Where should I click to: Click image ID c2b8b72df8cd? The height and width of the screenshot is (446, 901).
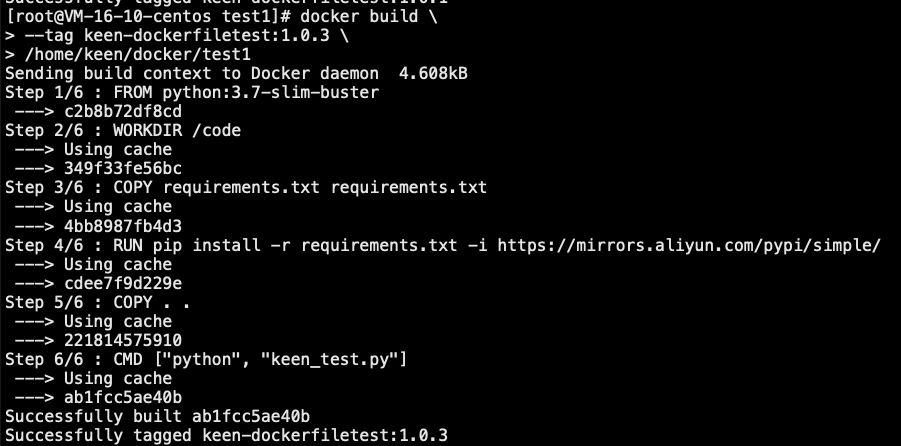[123, 111]
